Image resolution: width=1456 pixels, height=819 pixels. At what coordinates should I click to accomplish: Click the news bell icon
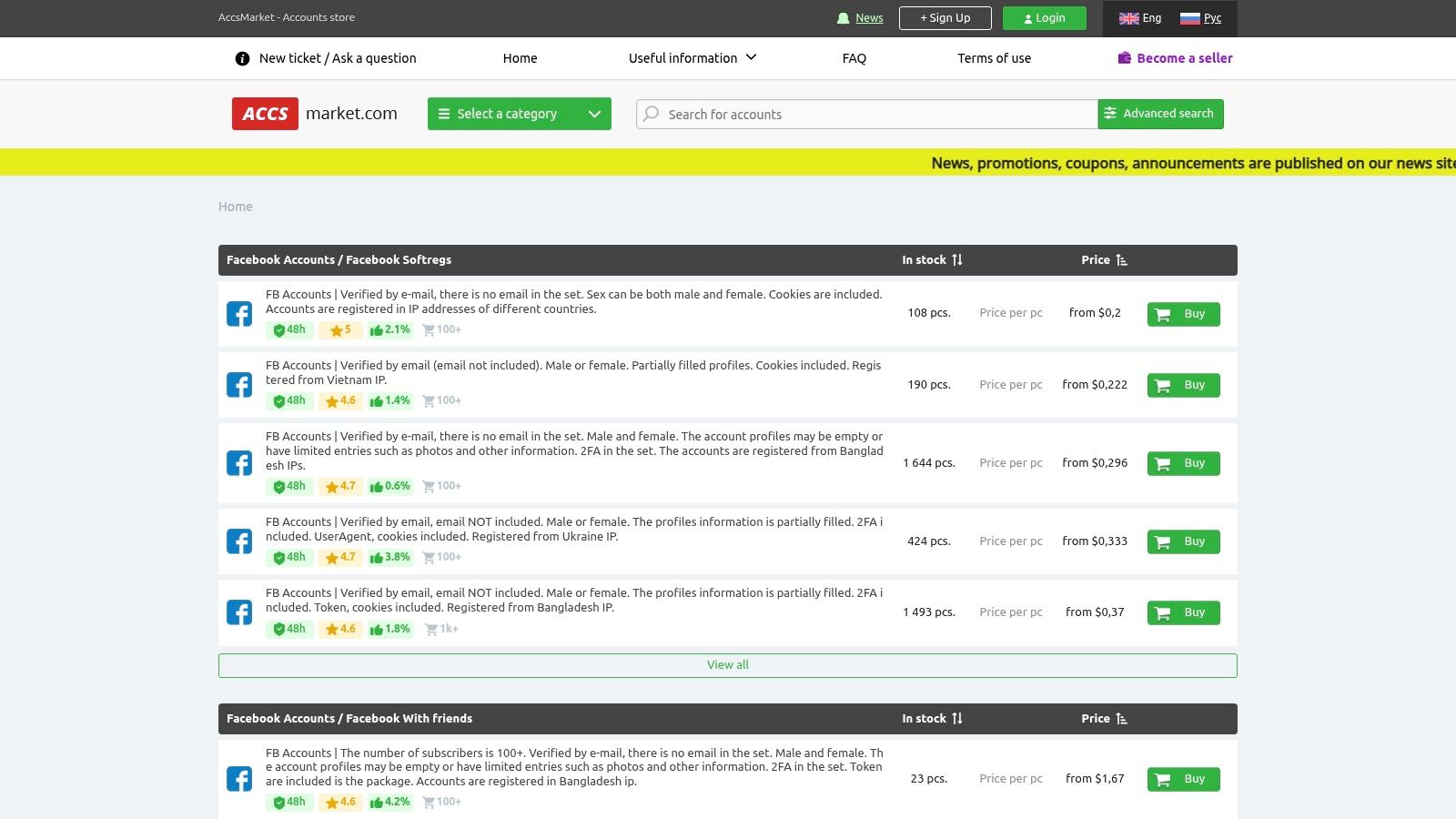point(843,18)
